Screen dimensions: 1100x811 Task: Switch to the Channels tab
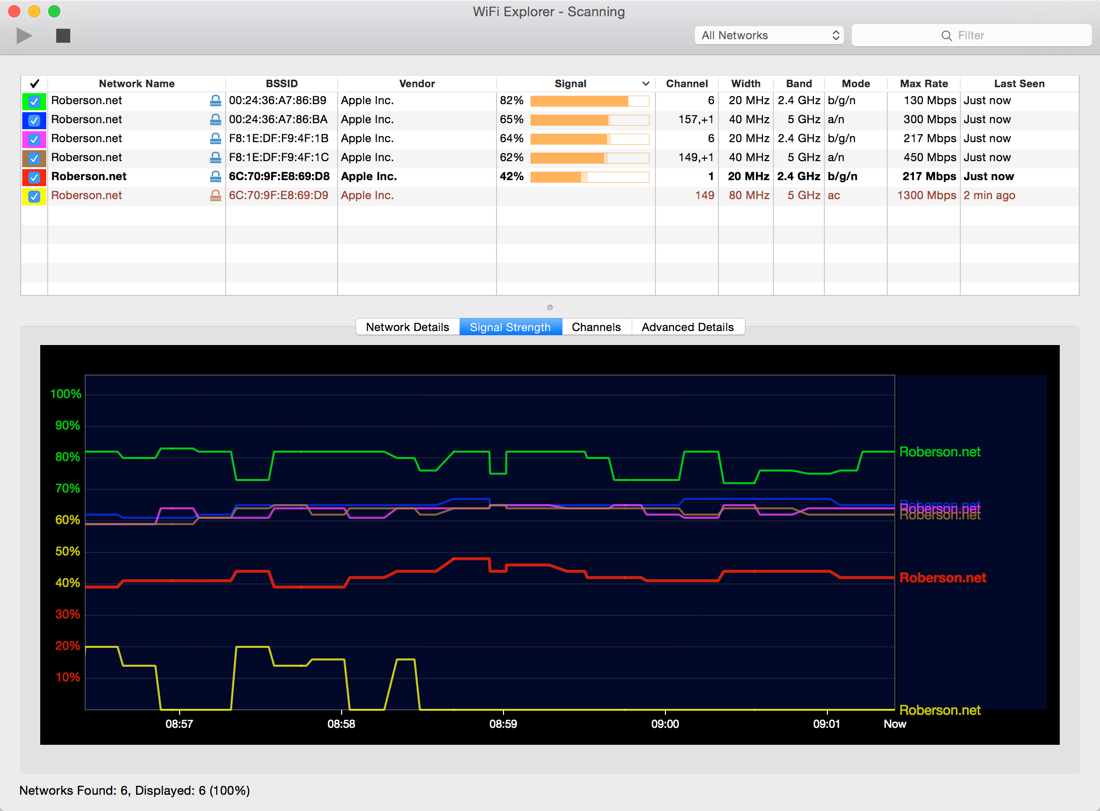596,327
